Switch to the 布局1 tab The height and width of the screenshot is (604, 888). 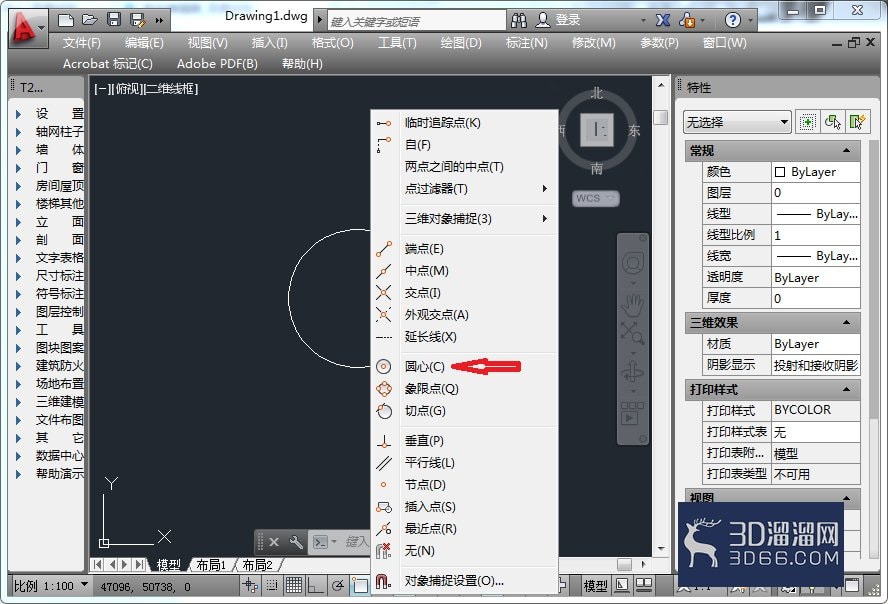click(211, 565)
